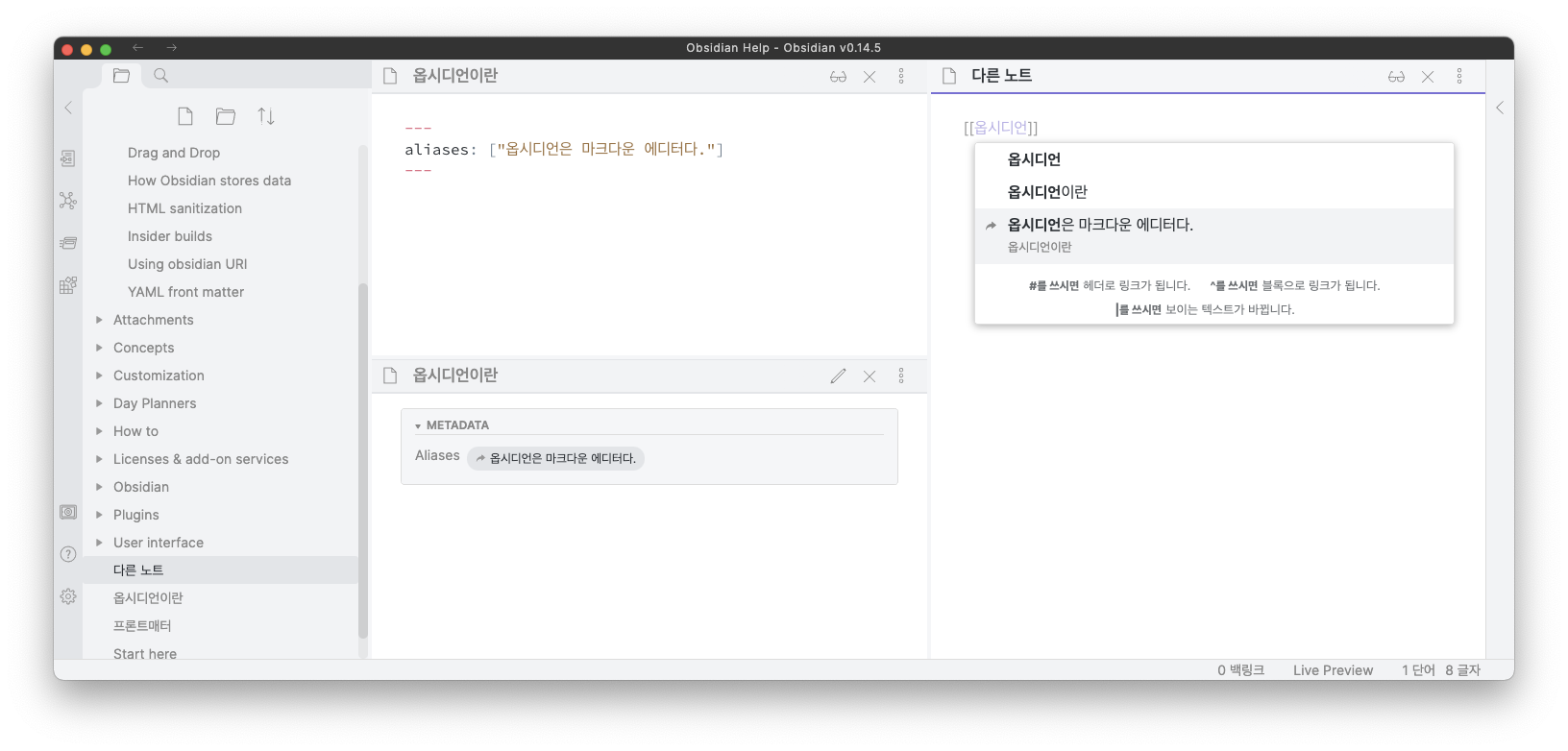Screen dimensions: 1568x751
Task: Open the blocks ribbon icon above the vault icon
Action: (68, 285)
